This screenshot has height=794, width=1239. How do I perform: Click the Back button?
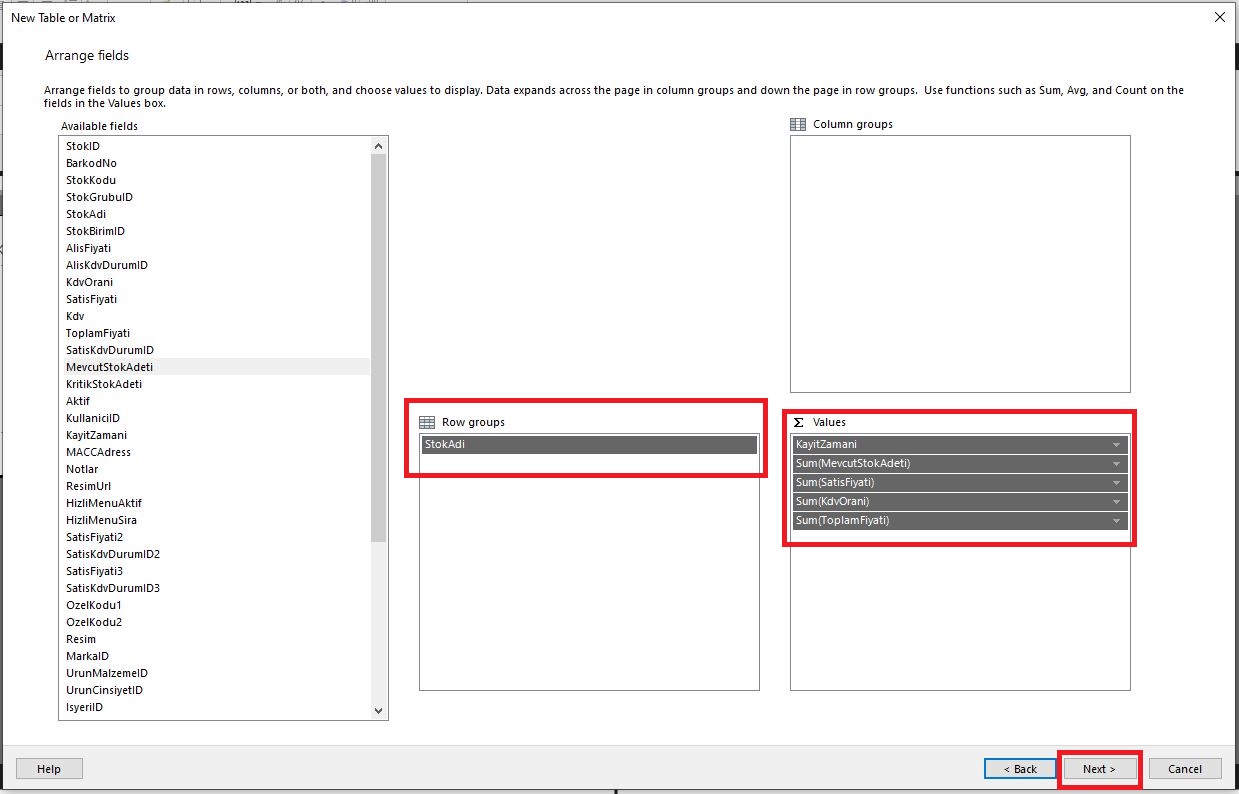pyautogui.click(x=1020, y=768)
